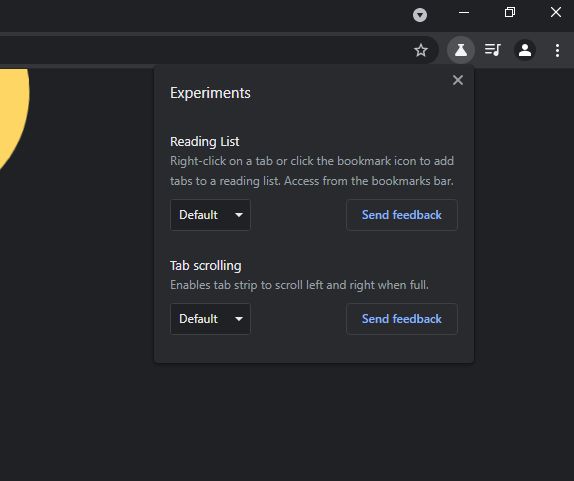The image size is (574, 481).
Task: Click the Experiments flask icon in toolbar
Action: coord(461,50)
